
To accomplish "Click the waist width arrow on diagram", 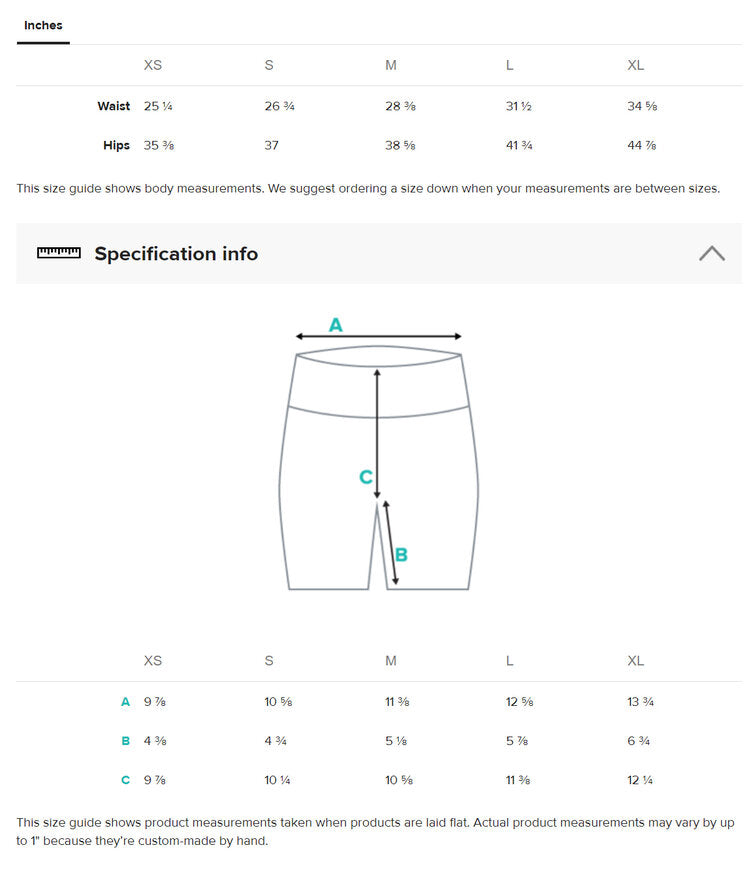I will pyautogui.click(x=378, y=338).
